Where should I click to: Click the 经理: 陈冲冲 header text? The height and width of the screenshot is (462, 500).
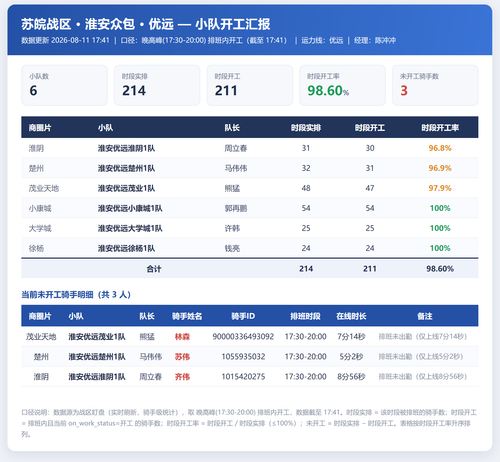375,40
